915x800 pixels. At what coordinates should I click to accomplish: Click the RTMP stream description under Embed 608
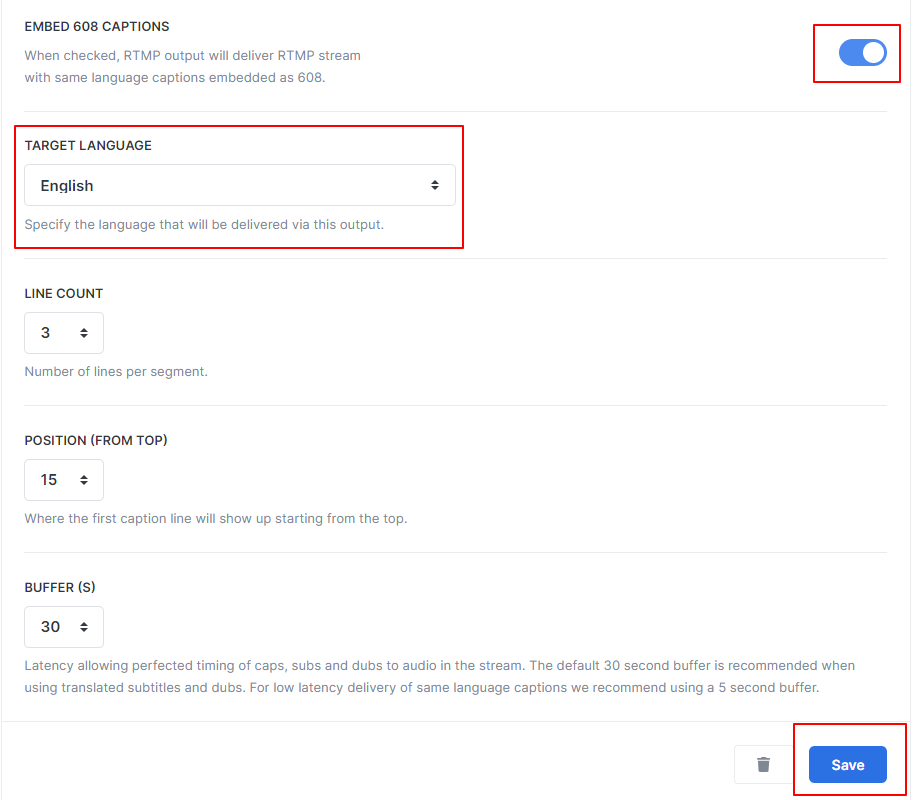coord(193,67)
